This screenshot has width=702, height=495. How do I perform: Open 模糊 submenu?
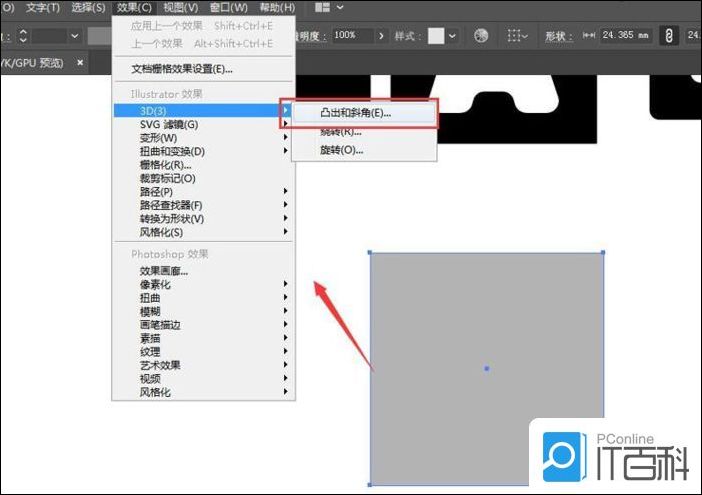[x=203, y=311]
